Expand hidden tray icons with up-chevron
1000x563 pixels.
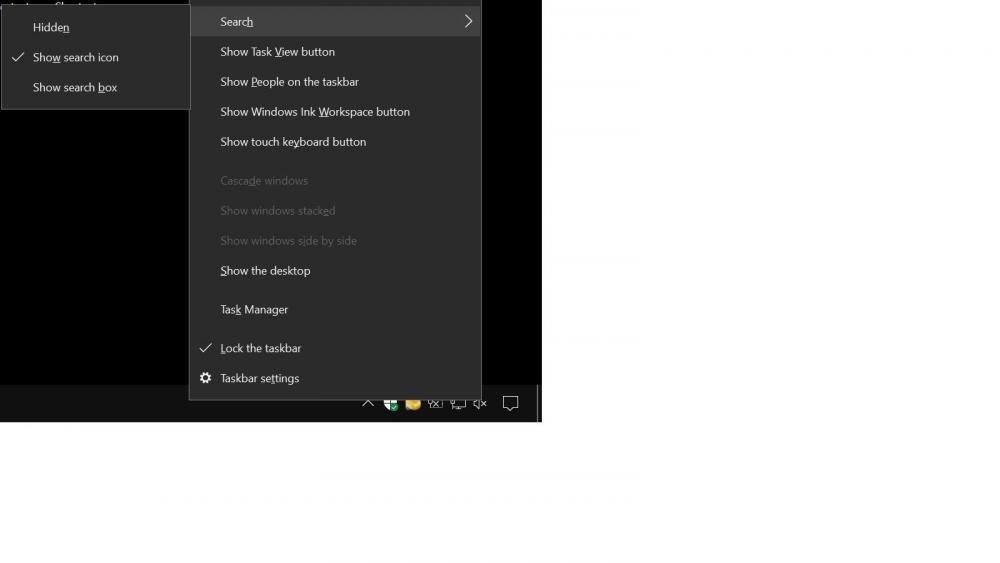coord(368,404)
